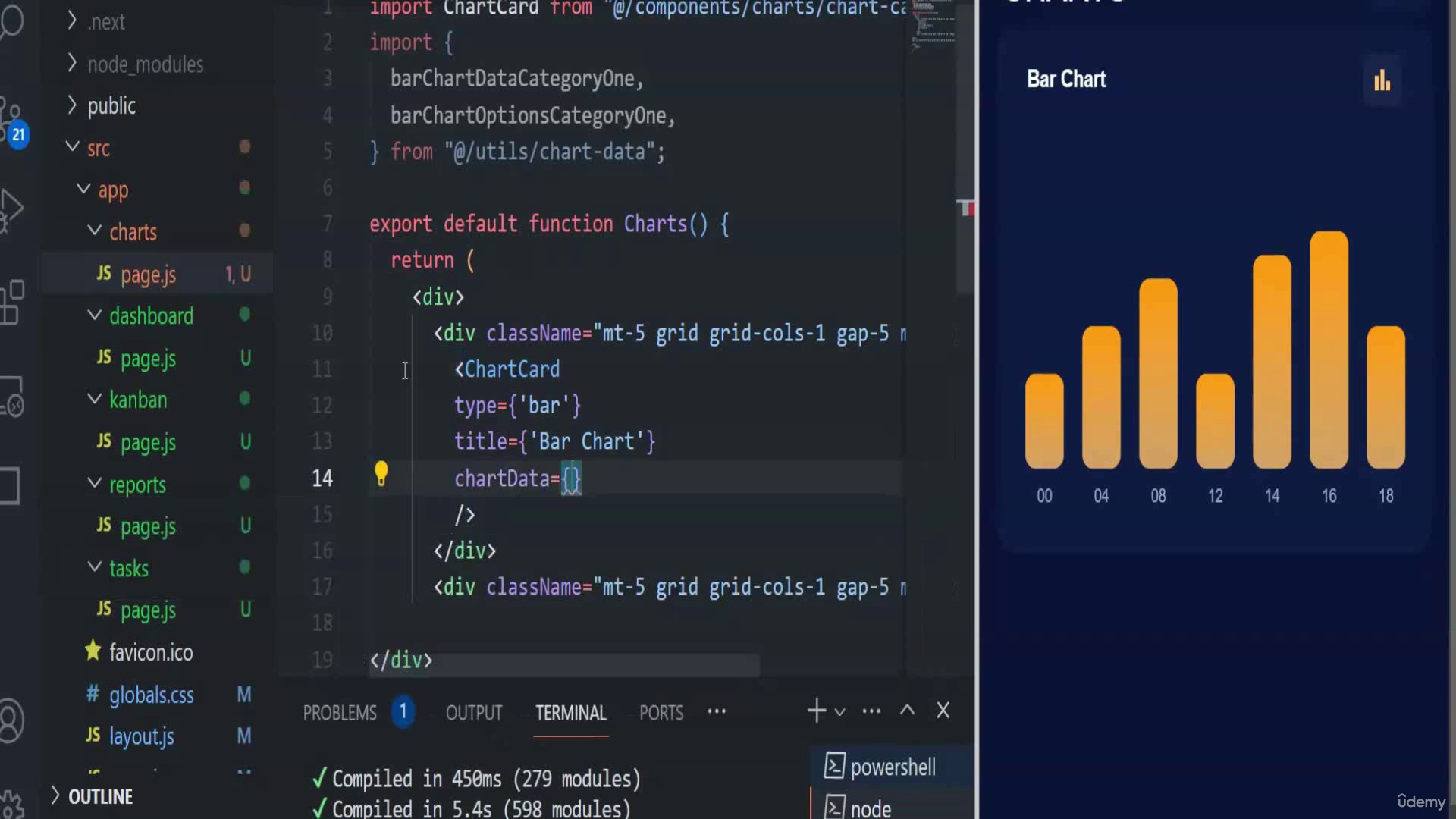
Task: Collapse the reports folder
Action: pyautogui.click(x=95, y=482)
